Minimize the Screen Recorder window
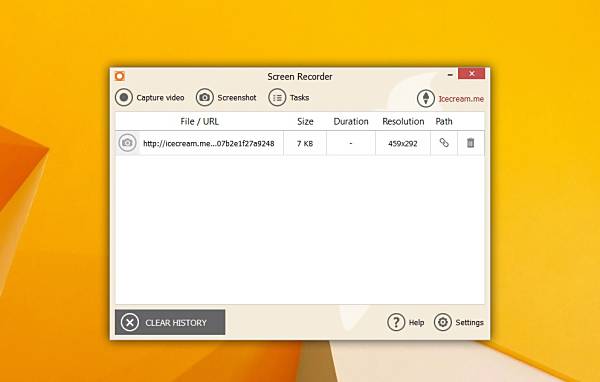Screen dimensions: 600x382 450,75
